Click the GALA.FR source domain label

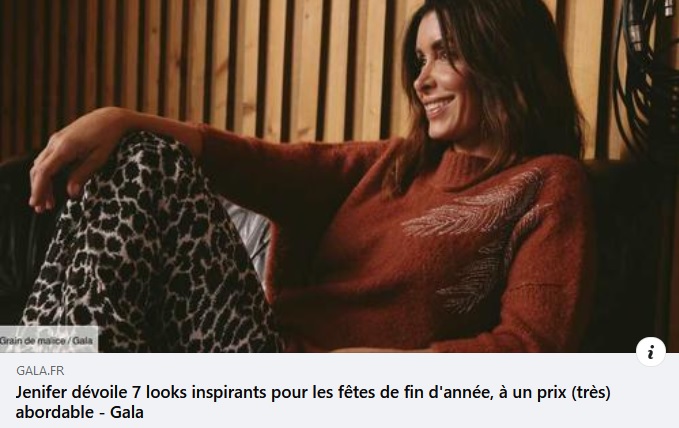click(40, 371)
